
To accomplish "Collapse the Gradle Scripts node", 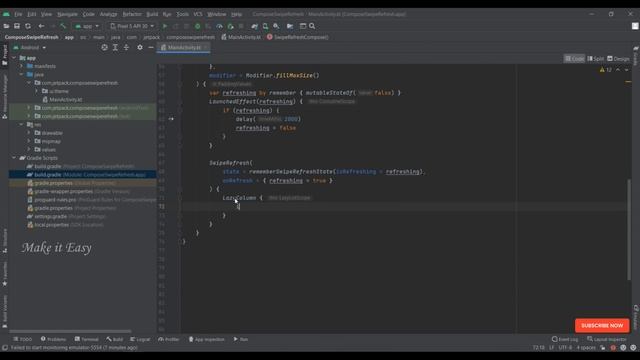I will [x=14, y=158].
